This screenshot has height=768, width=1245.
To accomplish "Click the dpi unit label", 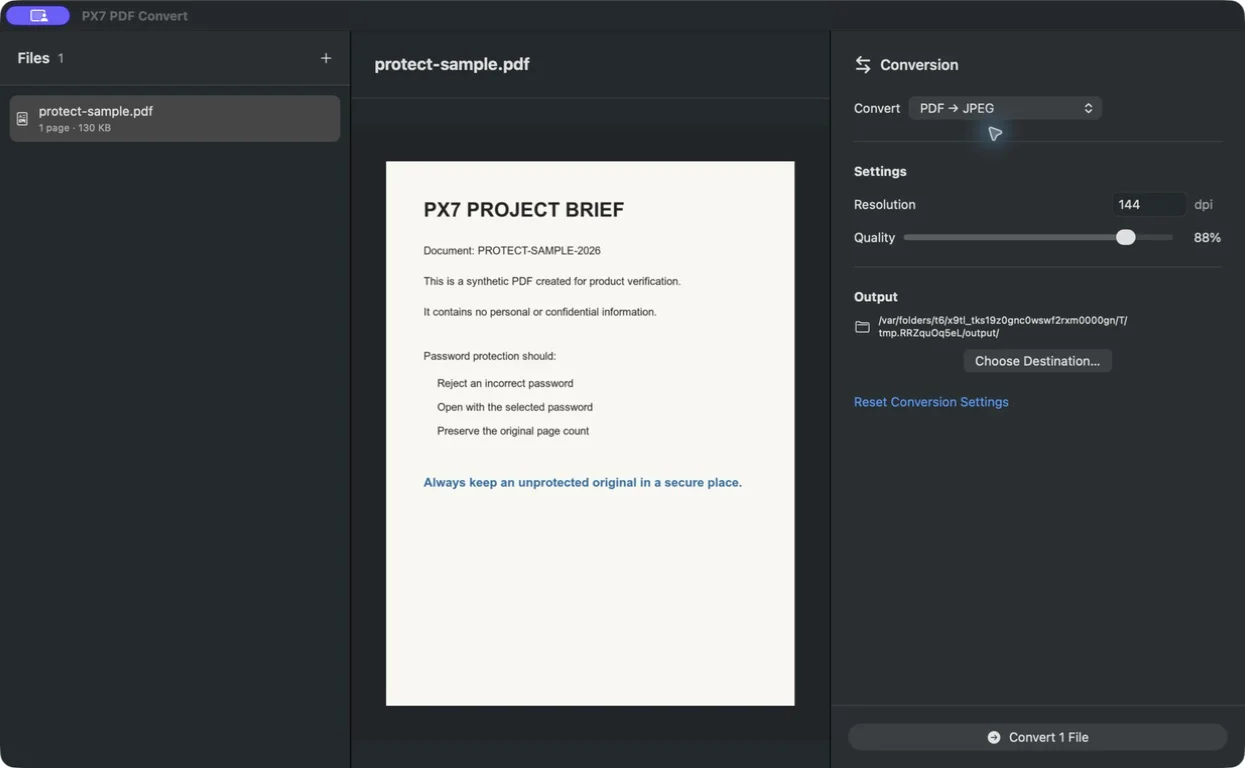I will click(1203, 204).
